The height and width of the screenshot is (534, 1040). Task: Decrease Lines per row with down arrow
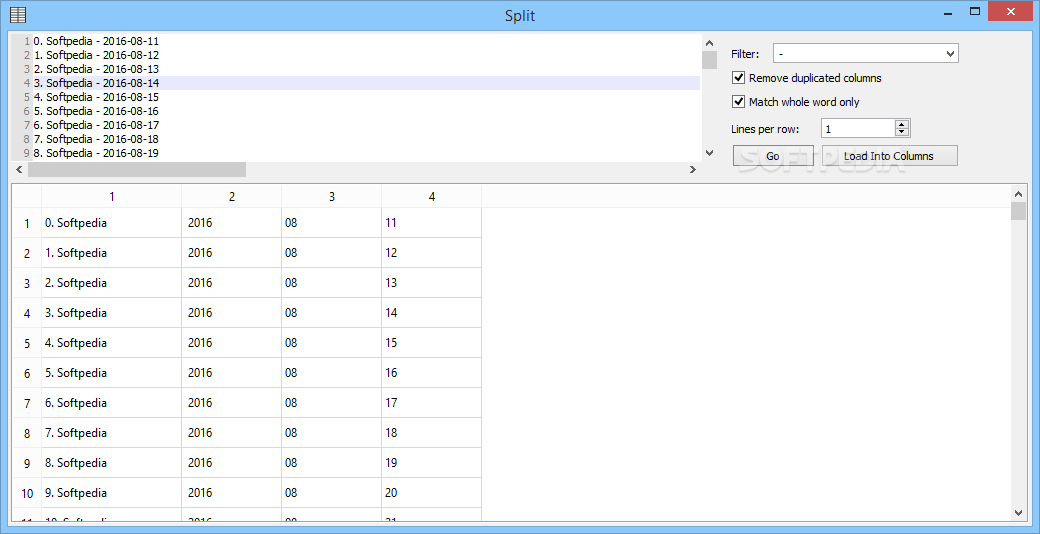click(902, 132)
